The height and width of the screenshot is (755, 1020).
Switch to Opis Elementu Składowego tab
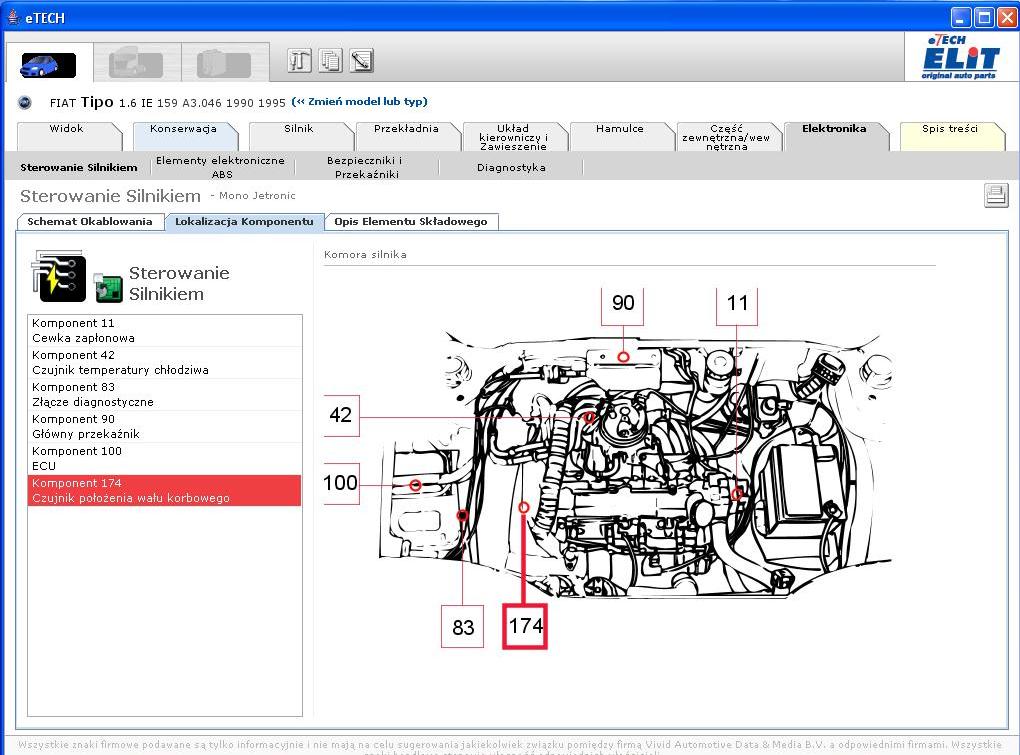410,221
